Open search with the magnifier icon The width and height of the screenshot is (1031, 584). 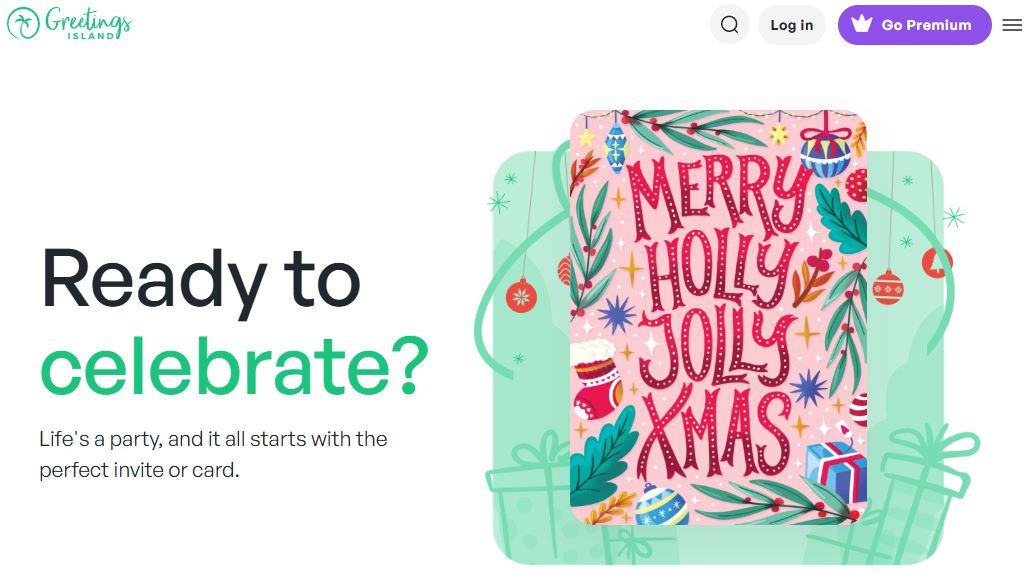(x=729, y=25)
